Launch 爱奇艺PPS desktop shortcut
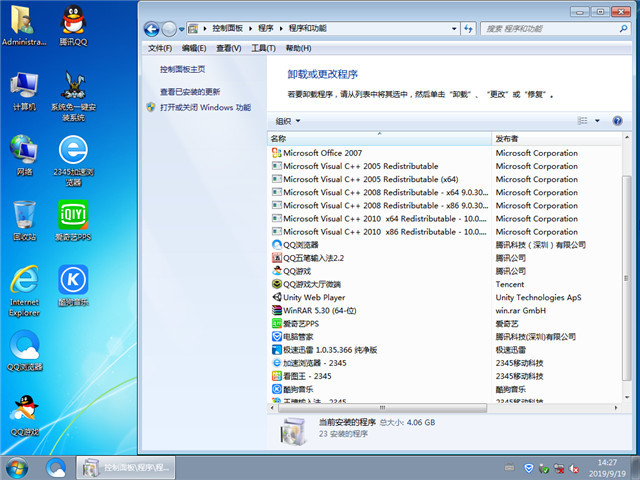The height and width of the screenshot is (480, 640). point(73,220)
